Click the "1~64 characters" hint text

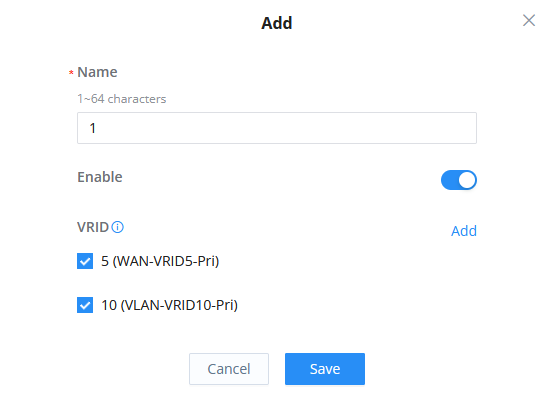(x=122, y=99)
